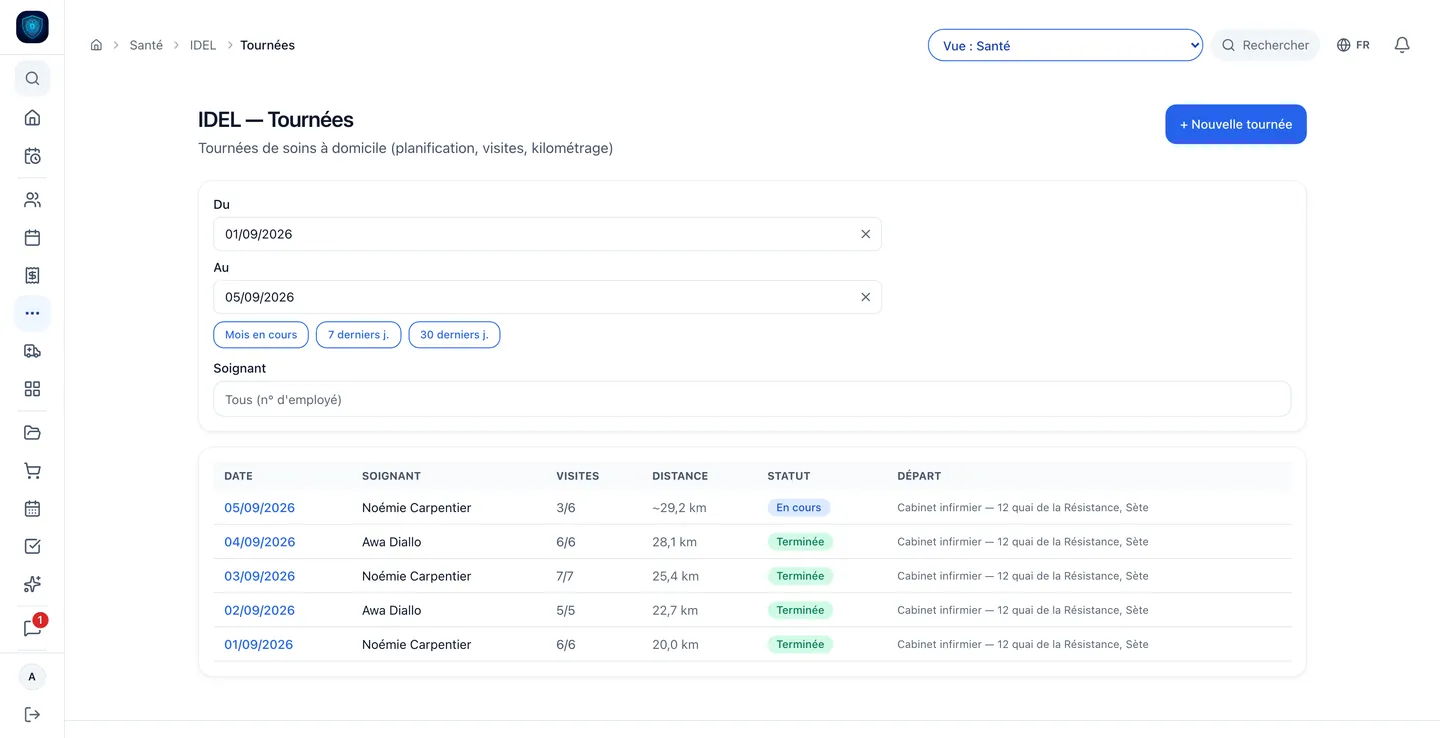Open the checkbox tasks sidebar icon

[x=32, y=546]
